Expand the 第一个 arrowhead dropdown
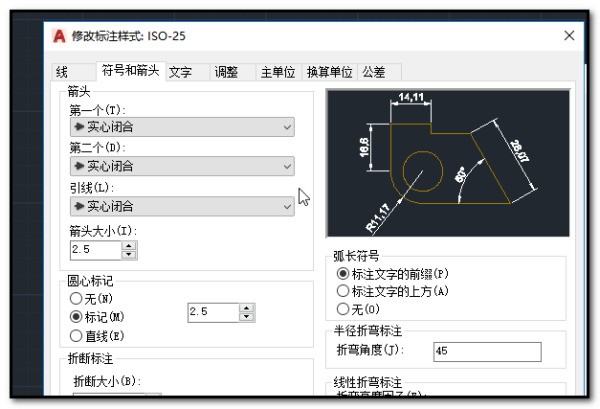 (x=182, y=127)
